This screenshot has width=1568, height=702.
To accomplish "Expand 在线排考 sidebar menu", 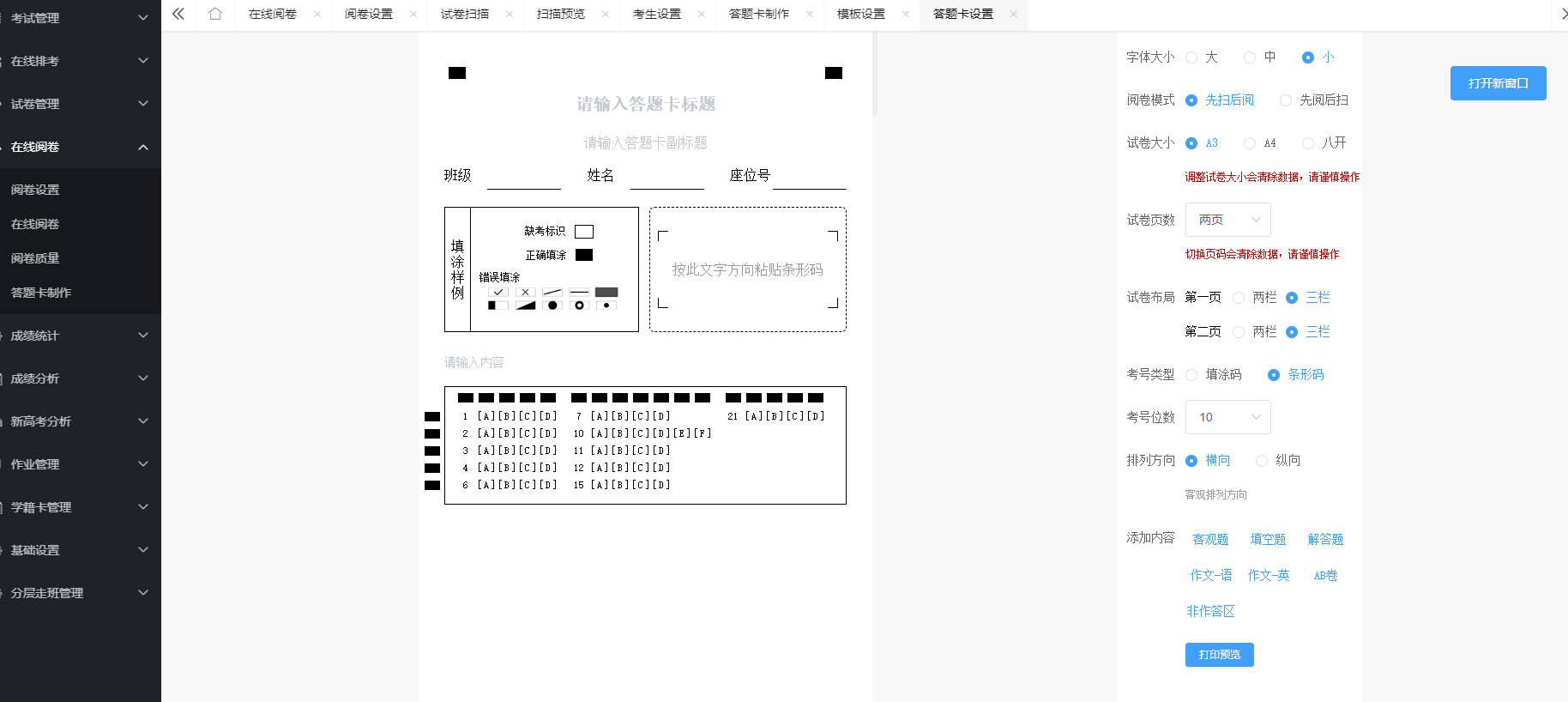I will click(81, 61).
